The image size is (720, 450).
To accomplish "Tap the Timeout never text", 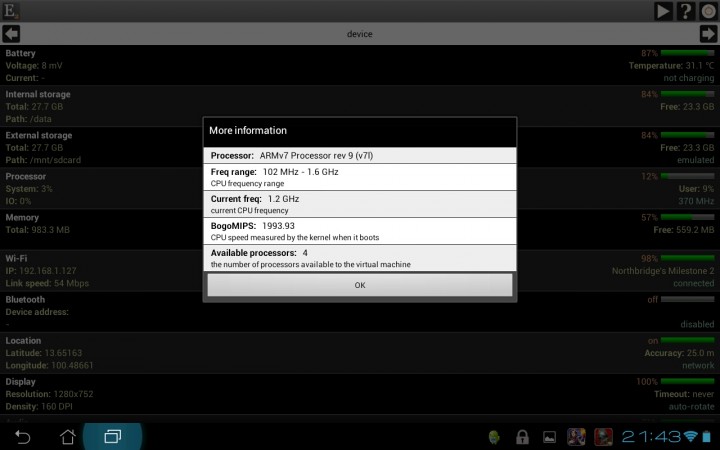I will point(684,394).
